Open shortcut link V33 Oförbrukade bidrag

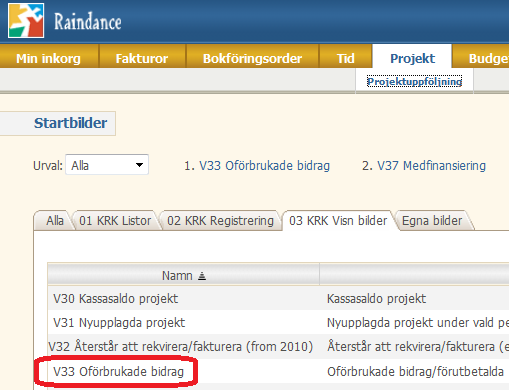[265, 166]
